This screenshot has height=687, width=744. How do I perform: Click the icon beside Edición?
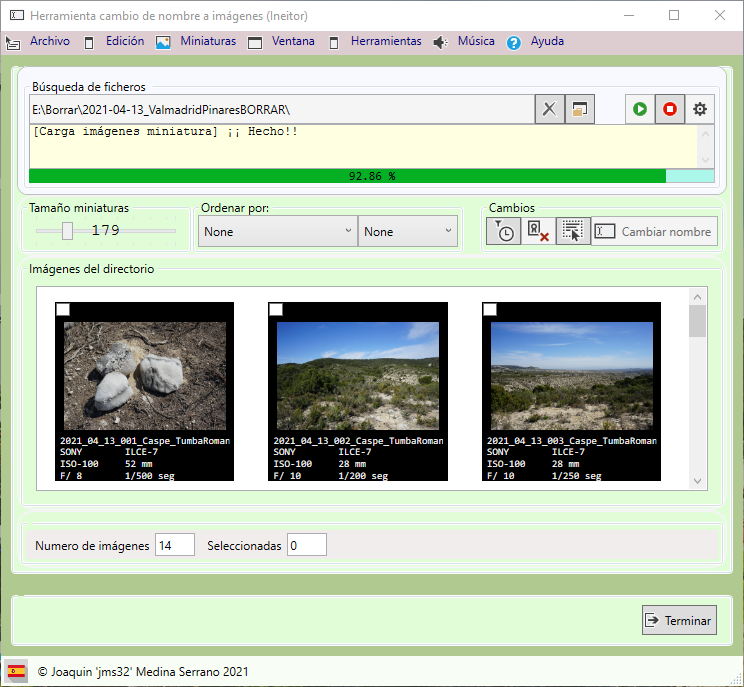point(89,43)
